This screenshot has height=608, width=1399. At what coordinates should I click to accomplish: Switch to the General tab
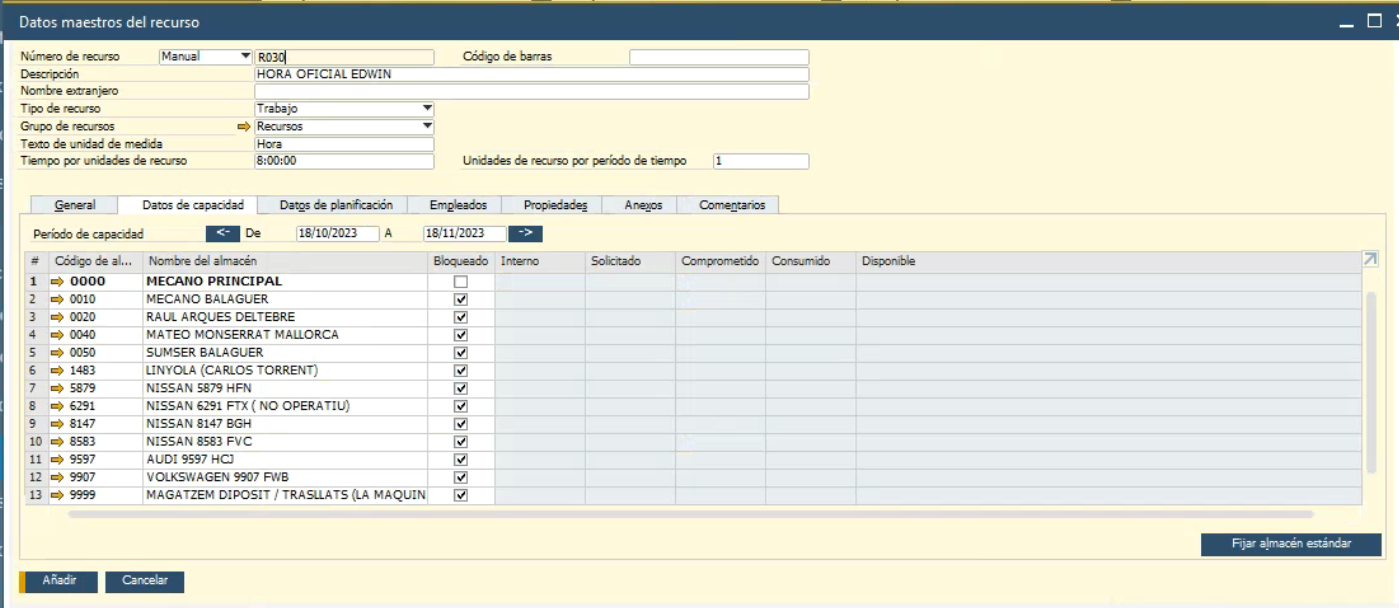pyautogui.click(x=75, y=205)
